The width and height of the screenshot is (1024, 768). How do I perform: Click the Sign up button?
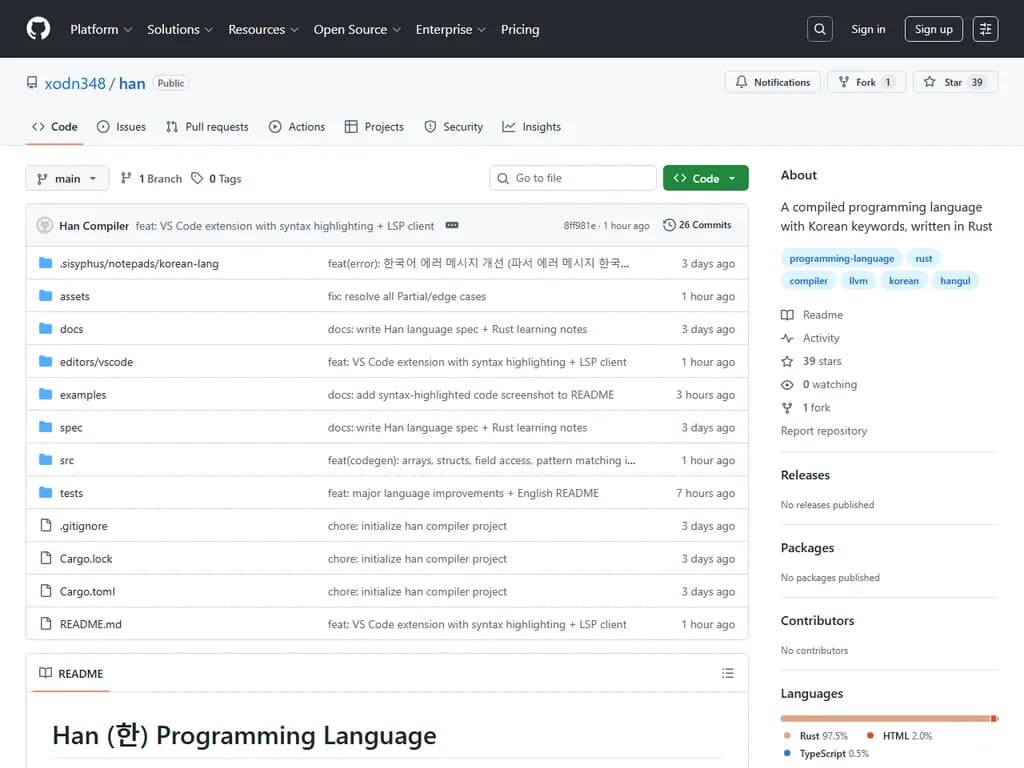click(x=933, y=29)
